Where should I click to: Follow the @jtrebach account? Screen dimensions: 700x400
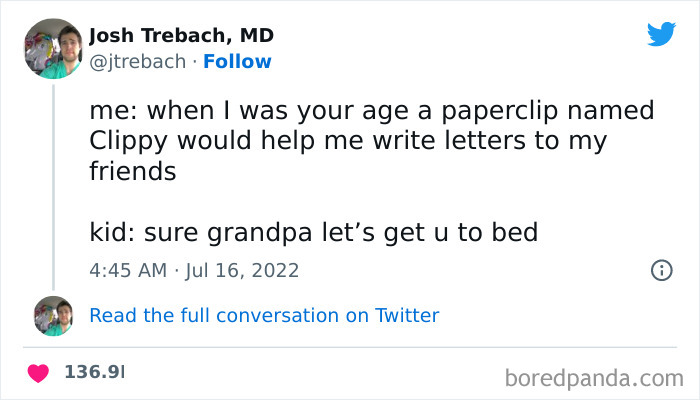tap(237, 62)
